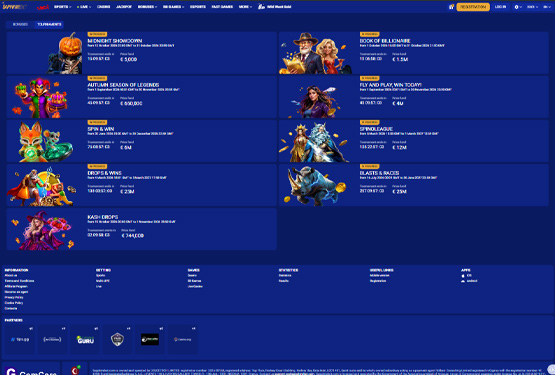Click Book of Billionaire prize fund € 1.5M
The image size is (555, 375).
point(400,59)
